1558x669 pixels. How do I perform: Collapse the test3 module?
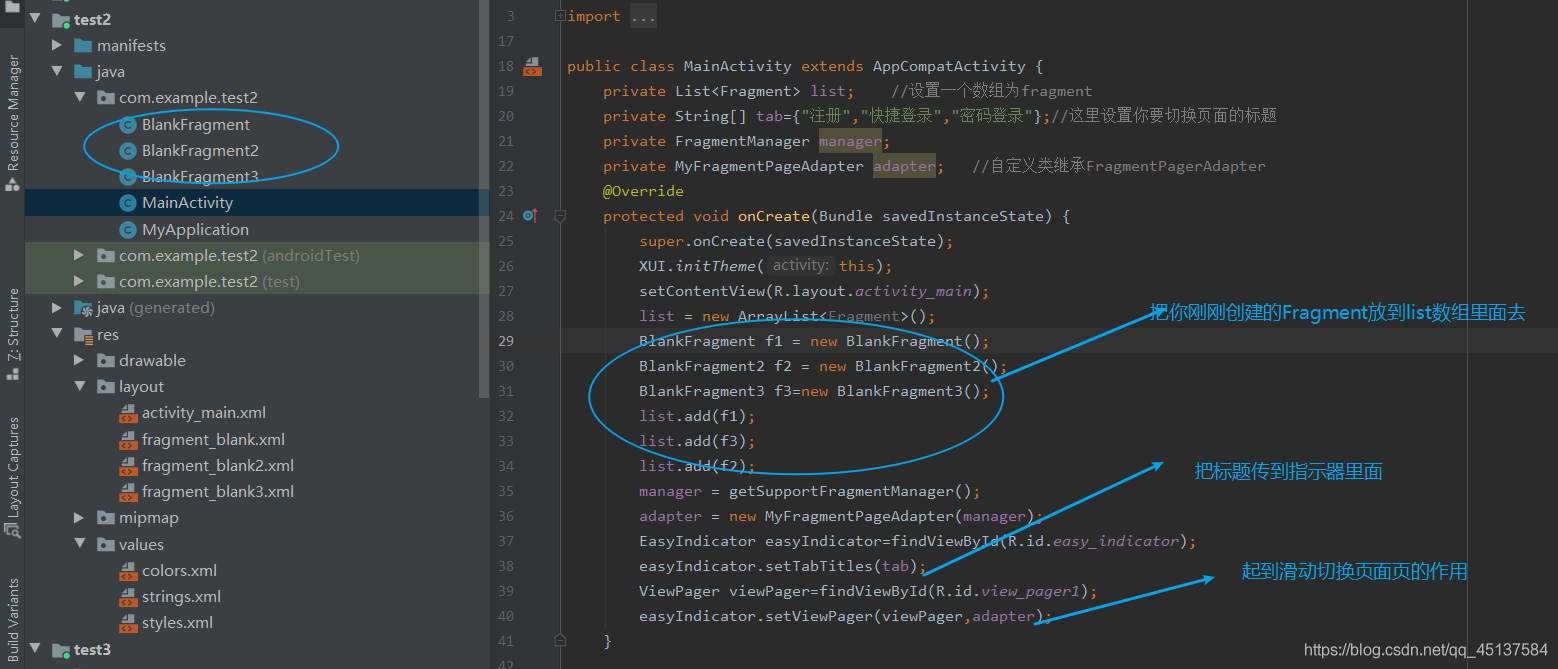(35, 649)
